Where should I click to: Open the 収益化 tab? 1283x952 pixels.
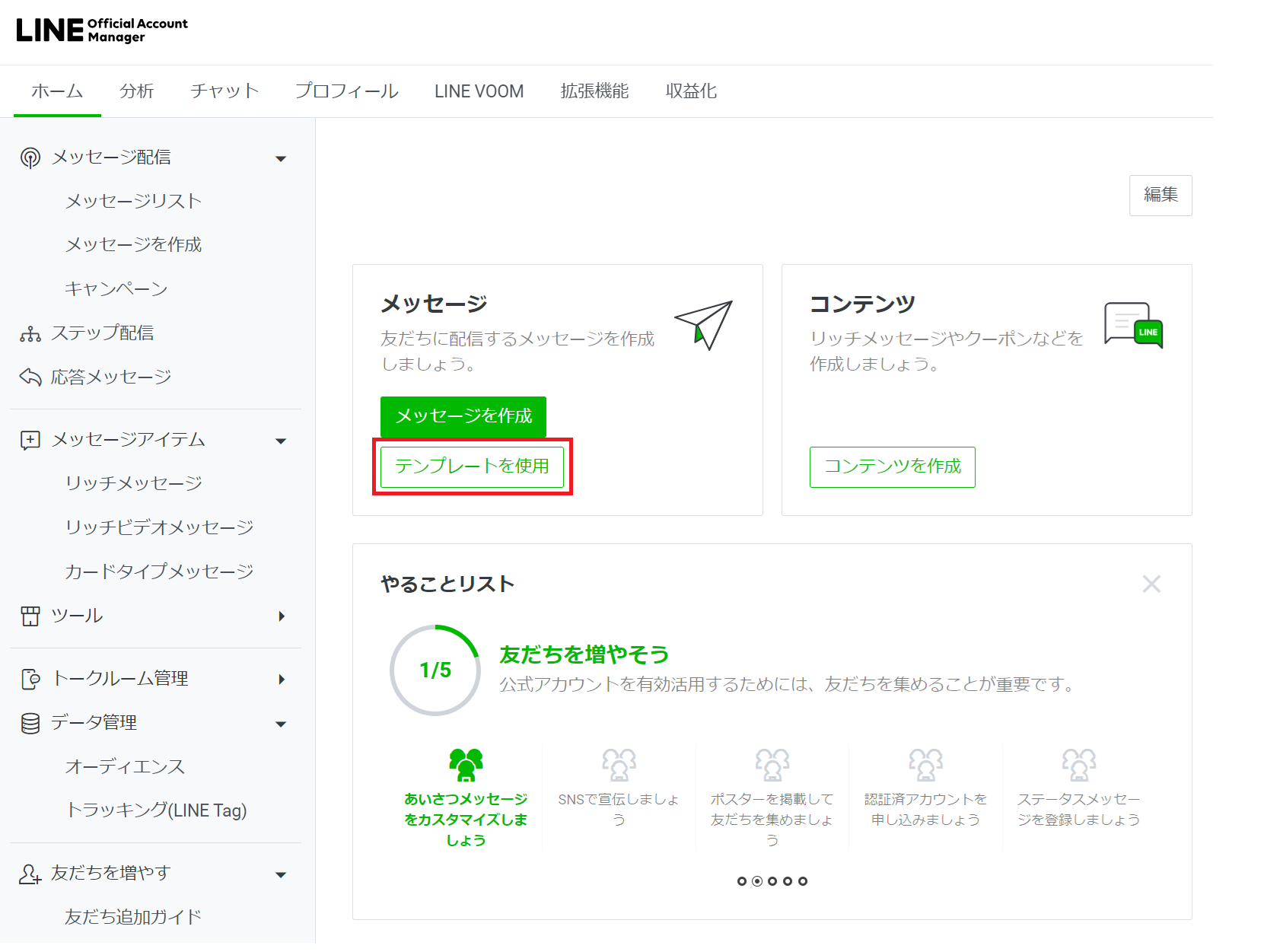(x=692, y=91)
